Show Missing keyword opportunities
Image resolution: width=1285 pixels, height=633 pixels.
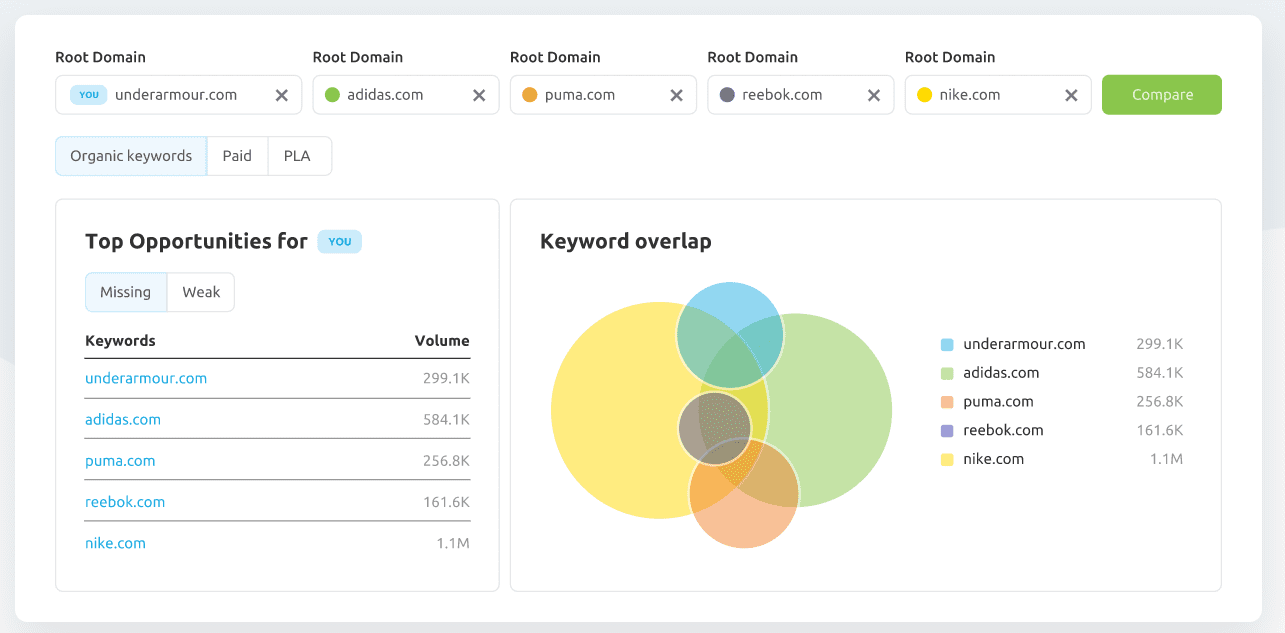point(126,292)
